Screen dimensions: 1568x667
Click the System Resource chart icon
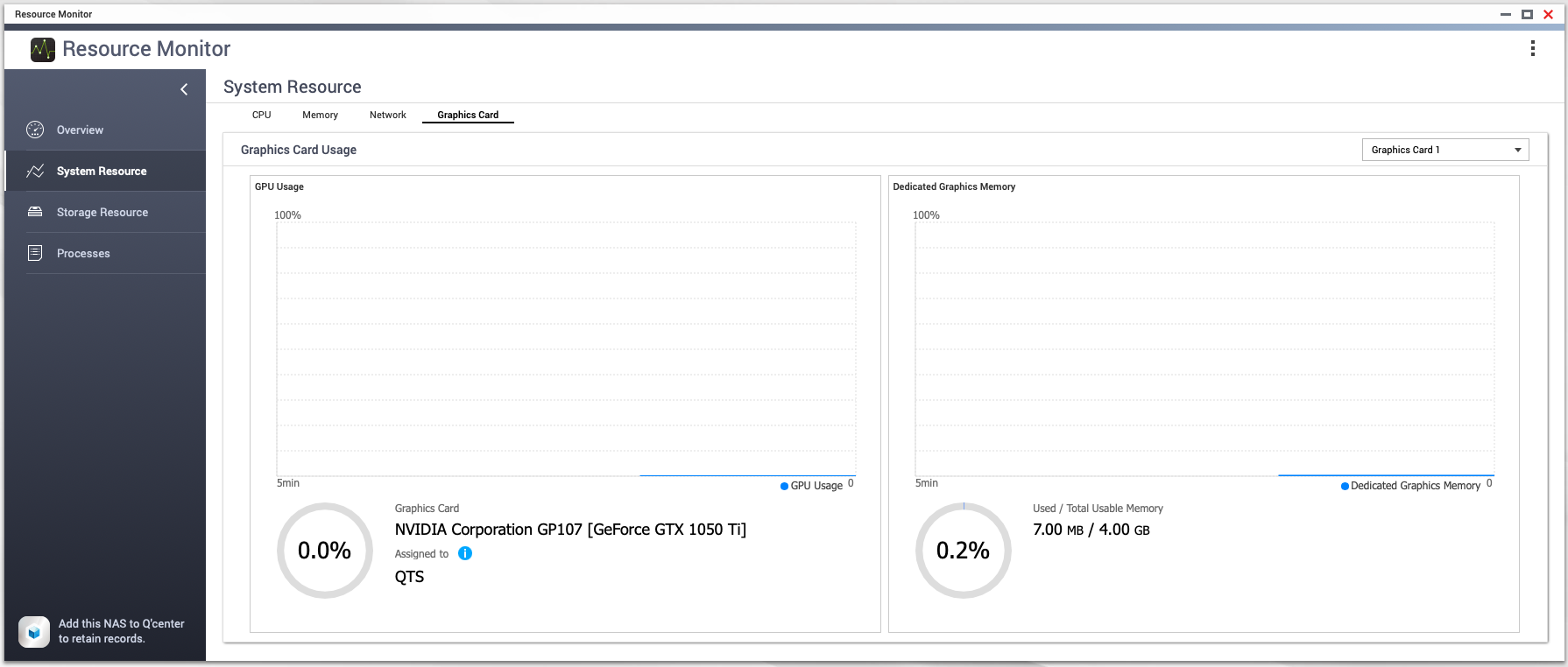35,172
